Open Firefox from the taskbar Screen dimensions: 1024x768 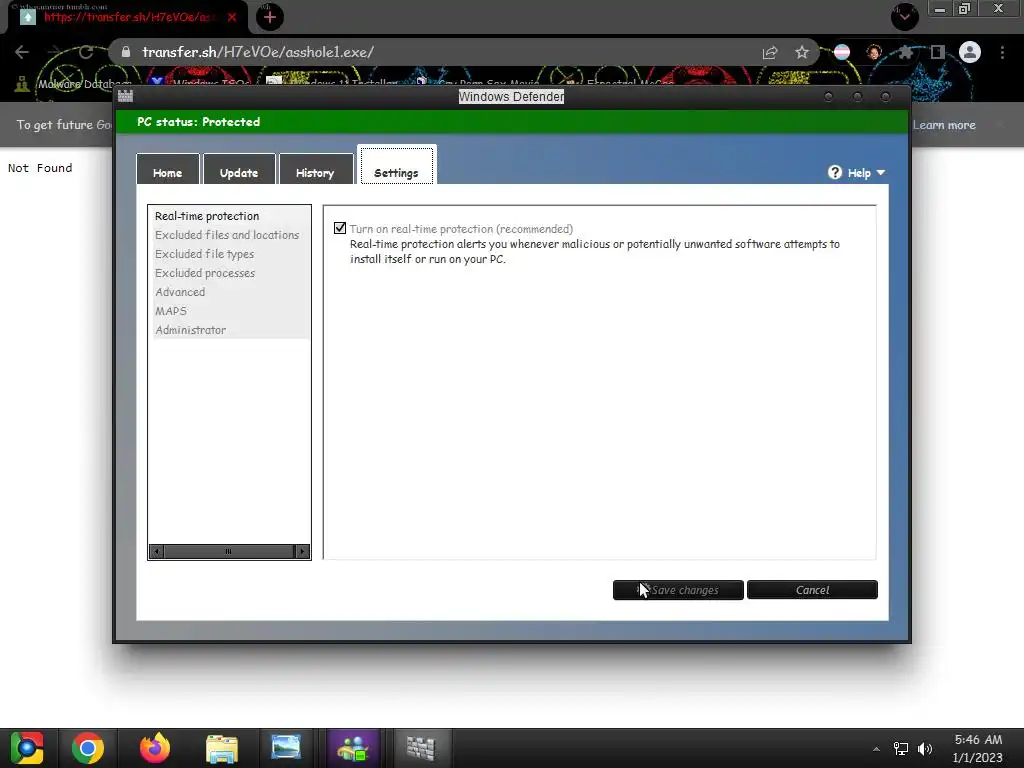click(155, 748)
